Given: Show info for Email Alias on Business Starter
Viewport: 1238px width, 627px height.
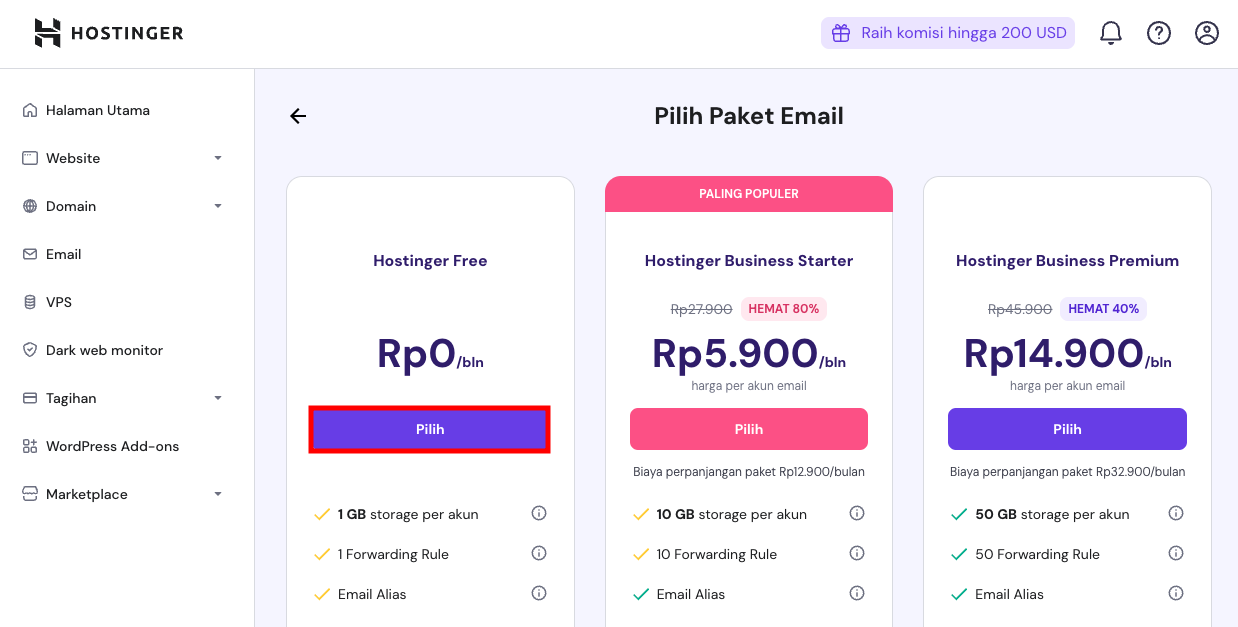Looking at the screenshot, I should click(857, 593).
